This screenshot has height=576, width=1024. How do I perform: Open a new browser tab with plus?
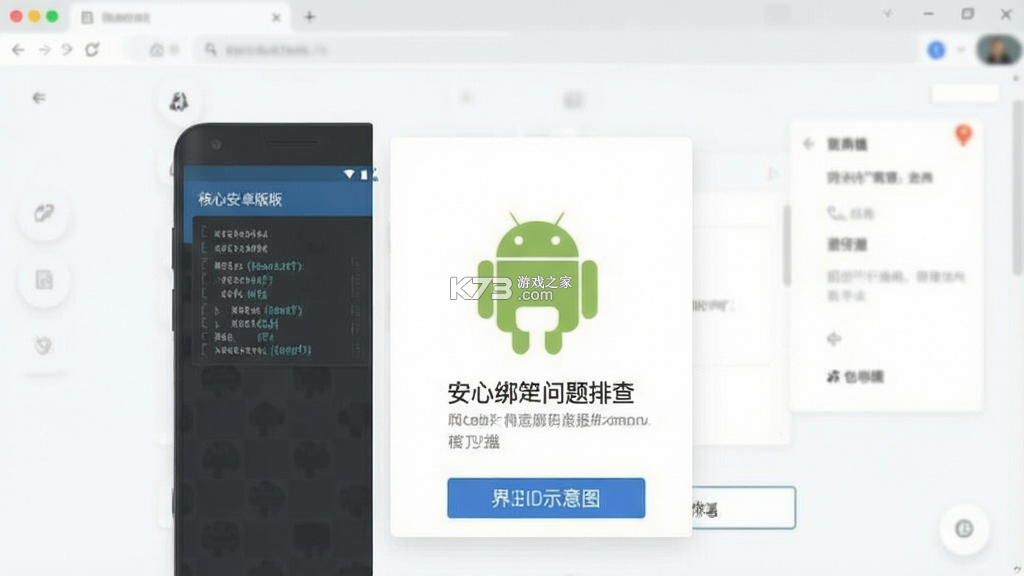coord(310,18)
